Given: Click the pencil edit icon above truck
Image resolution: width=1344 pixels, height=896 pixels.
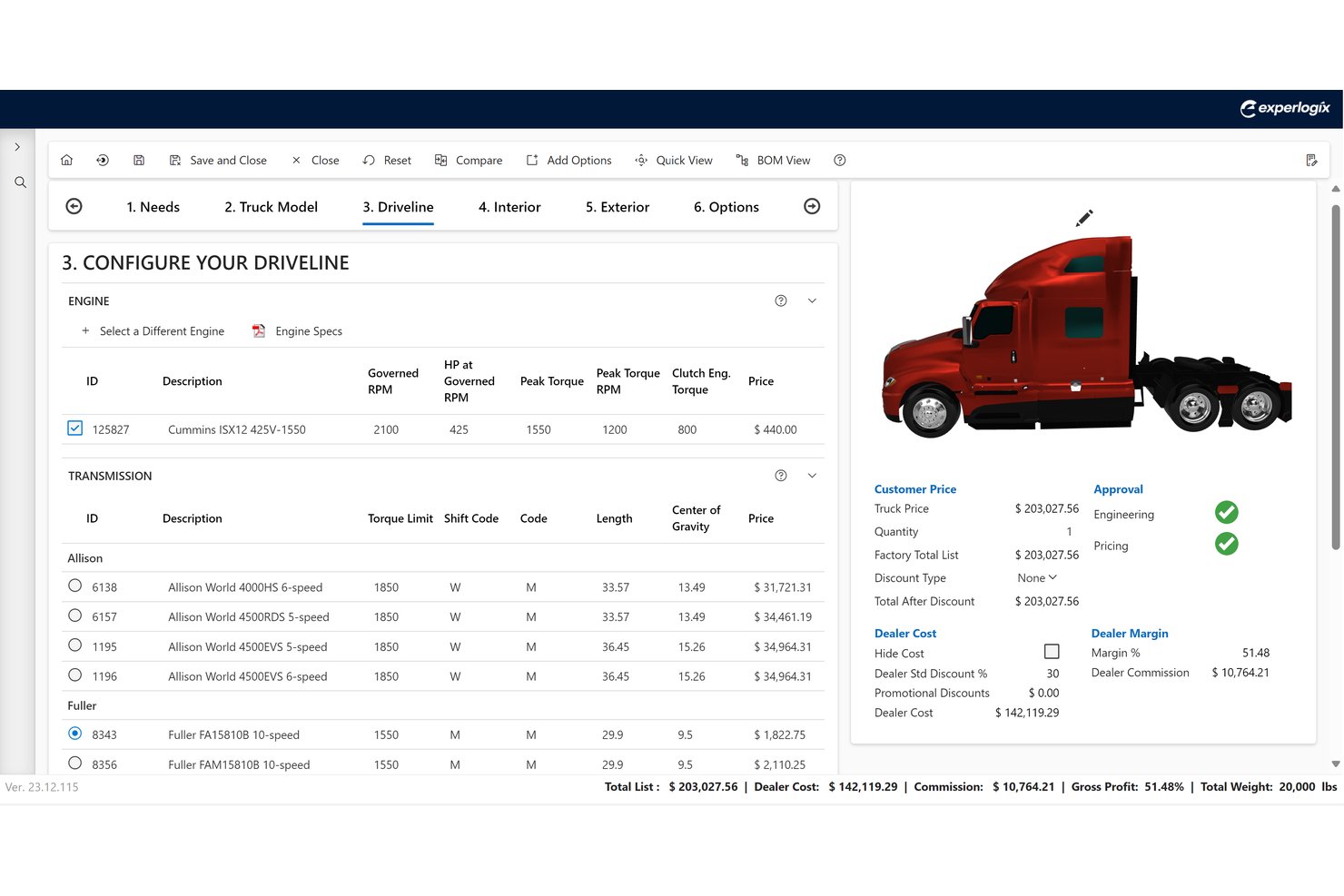Looking at the screenshot, I should click(x=1084, y=218).
